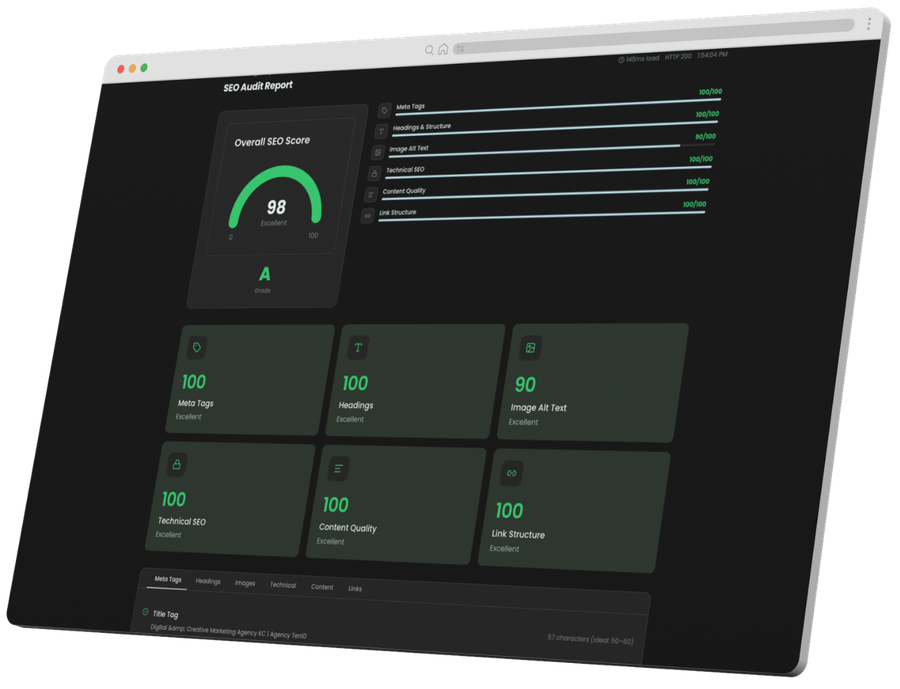
Task: Click the 'Content Quality' row label in list
Action: (x=404, y=191)
